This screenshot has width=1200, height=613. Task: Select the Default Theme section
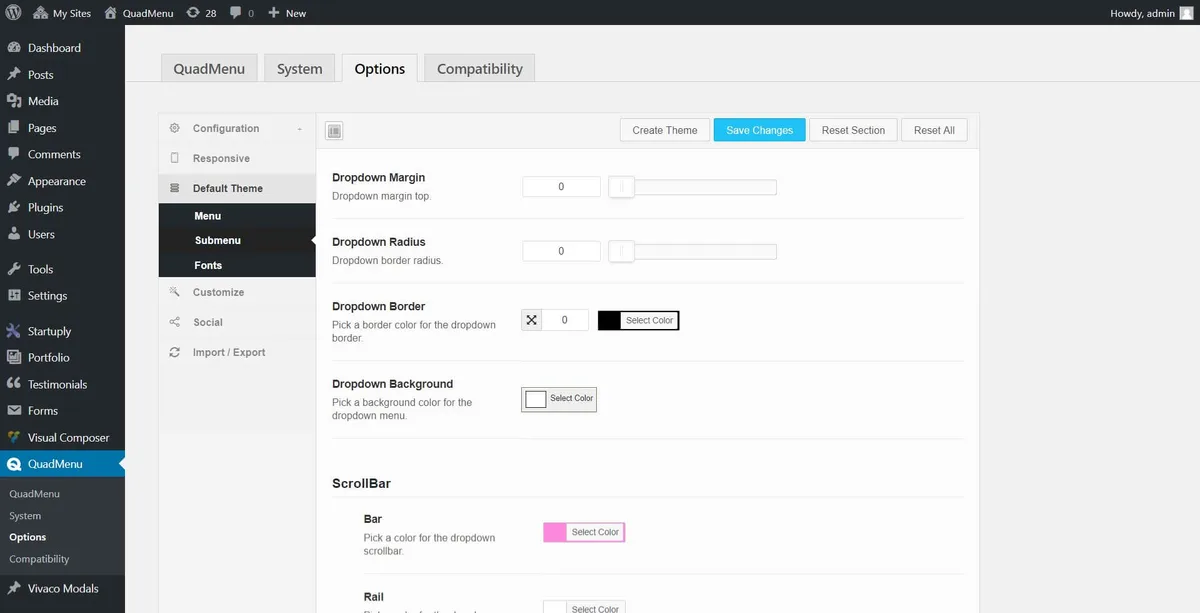click(237, 188)
